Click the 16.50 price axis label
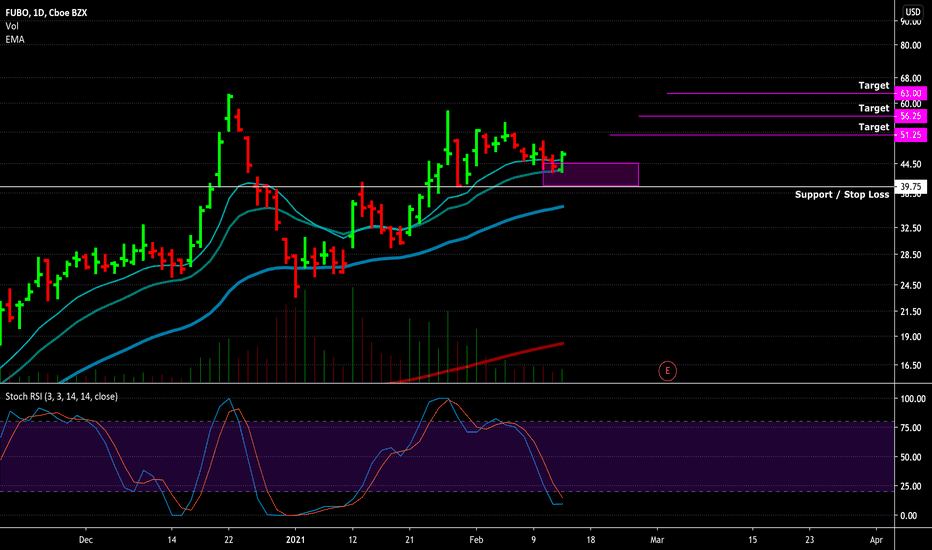The width and height of the screenshot is (932, 550). click(x=911, y=366)
